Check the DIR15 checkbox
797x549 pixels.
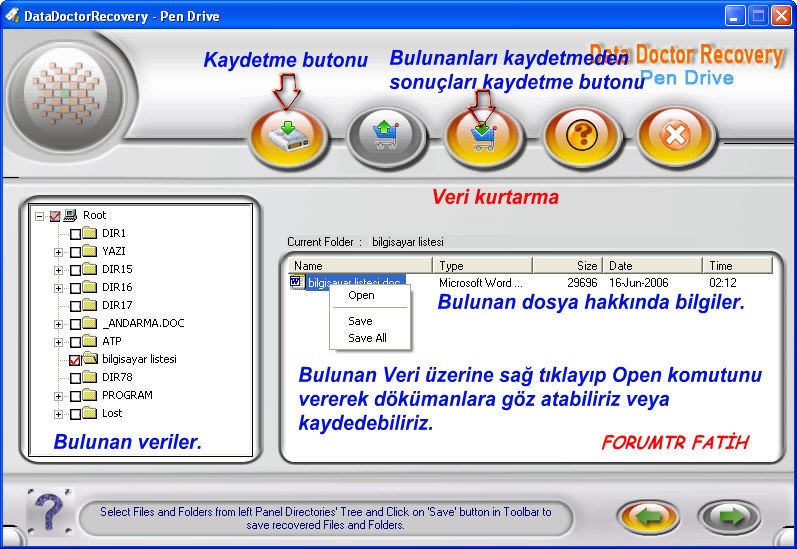coord(75,270)
